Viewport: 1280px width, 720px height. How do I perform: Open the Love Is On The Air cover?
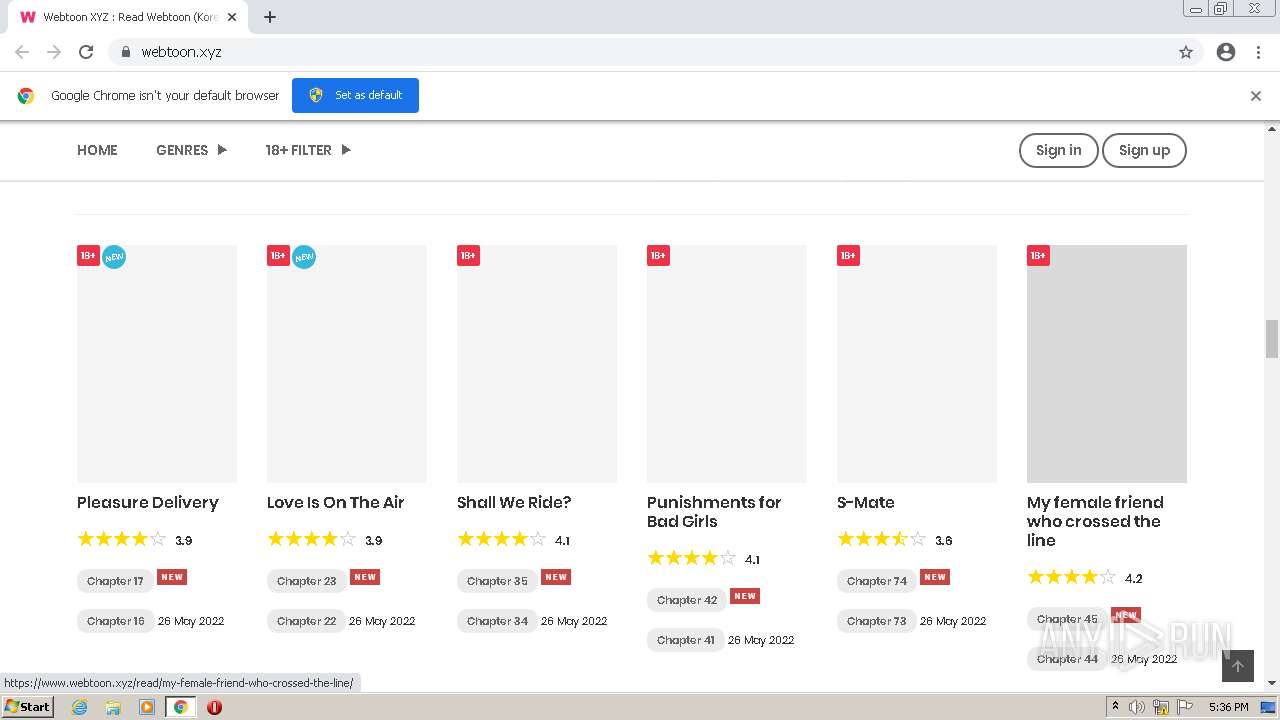[x=347, y=364]
